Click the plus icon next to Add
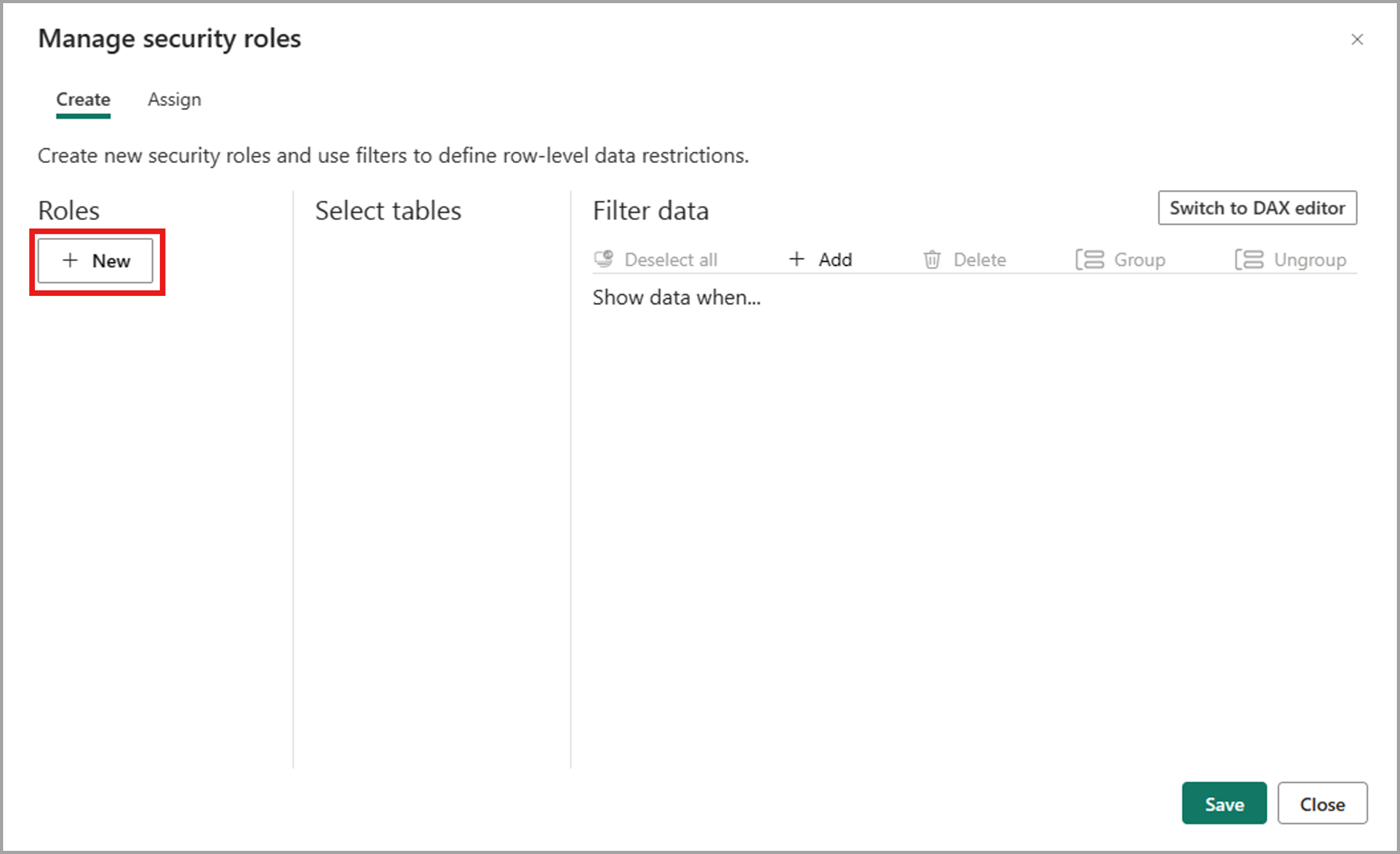Viewport: 1400px width, 854px height. click(x=797, y=259)
